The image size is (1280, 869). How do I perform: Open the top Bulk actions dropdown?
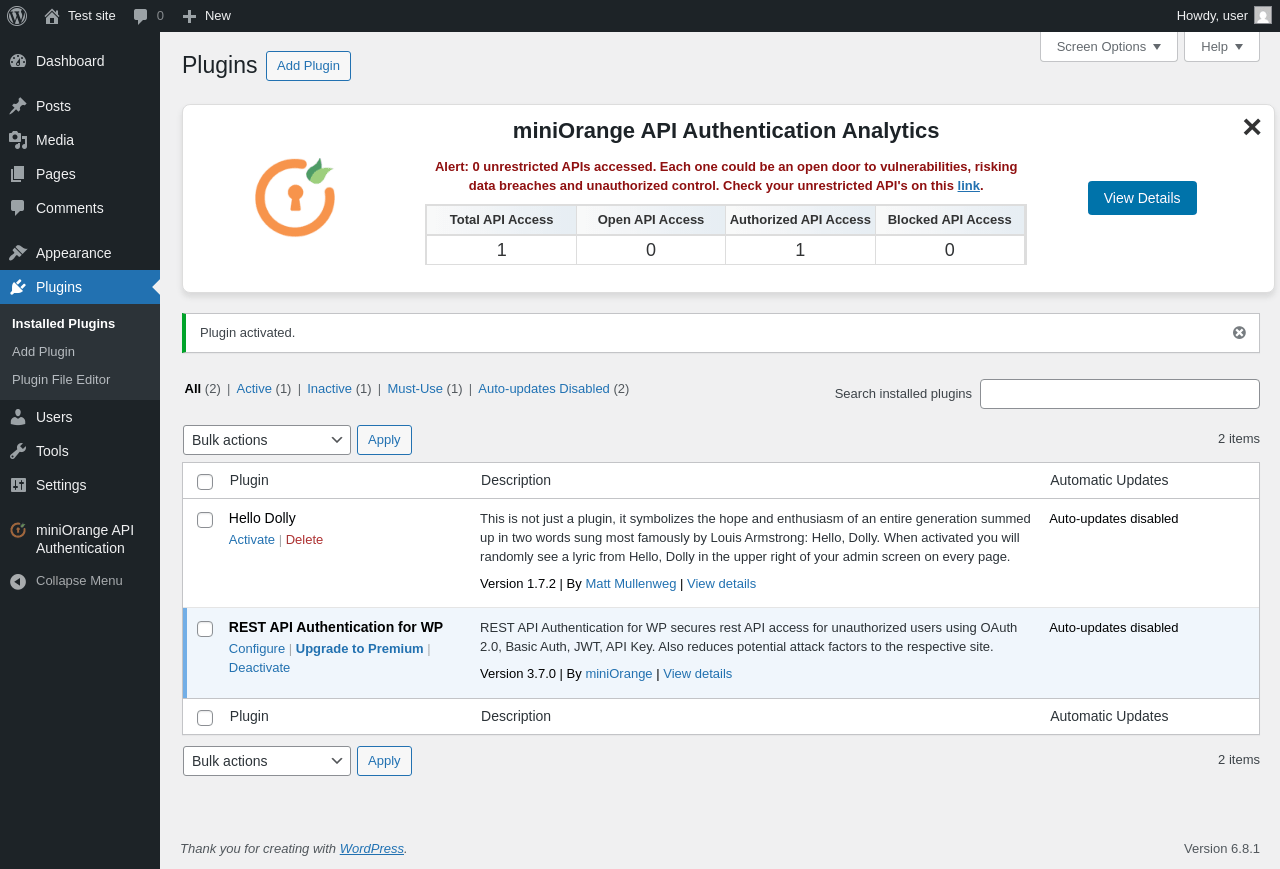[266, 440]
